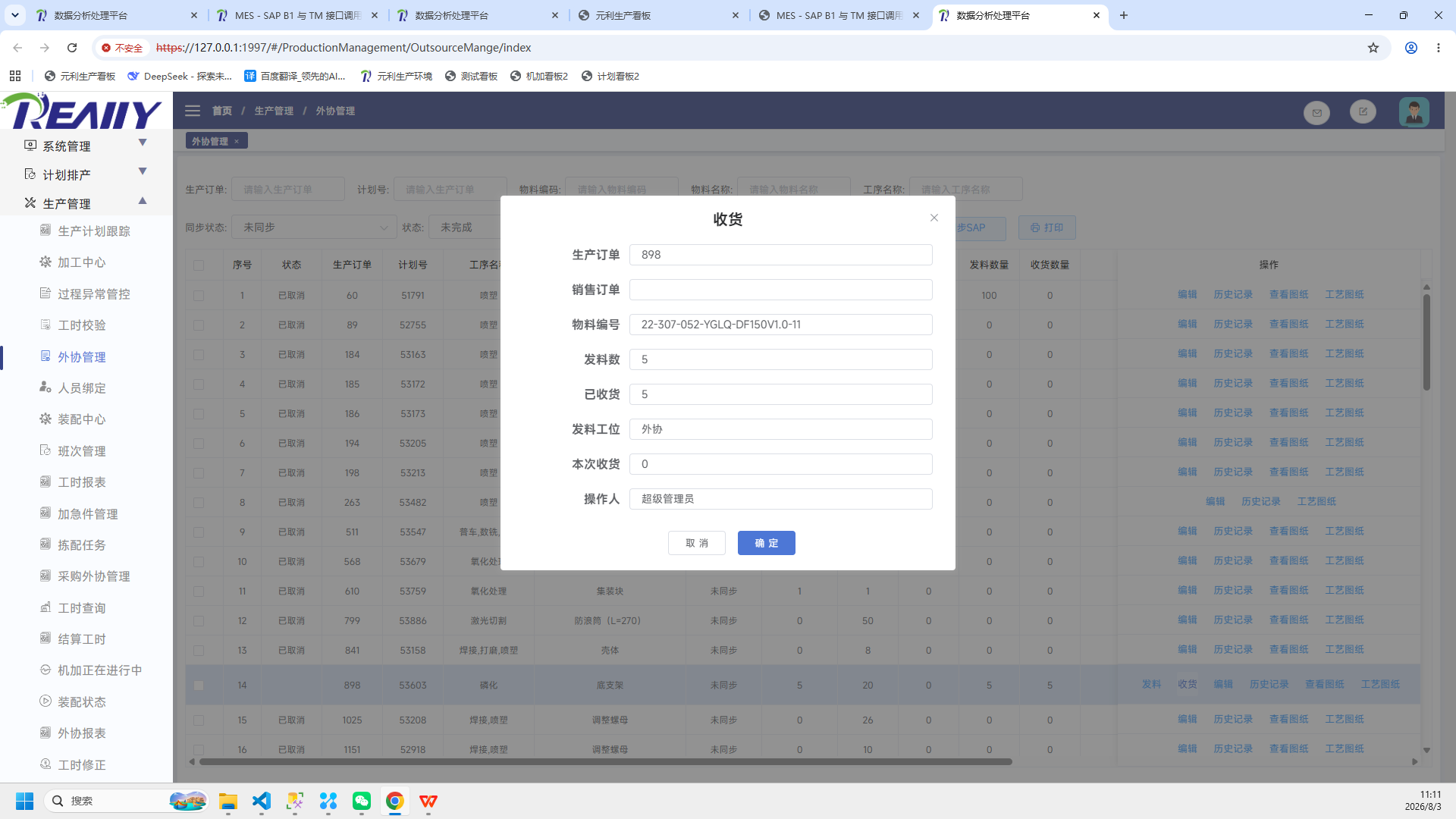Expand the 计划排产 menu arrow
Image resolution: width=1456 pixels, height=819 pixels.
coord(142,171)
